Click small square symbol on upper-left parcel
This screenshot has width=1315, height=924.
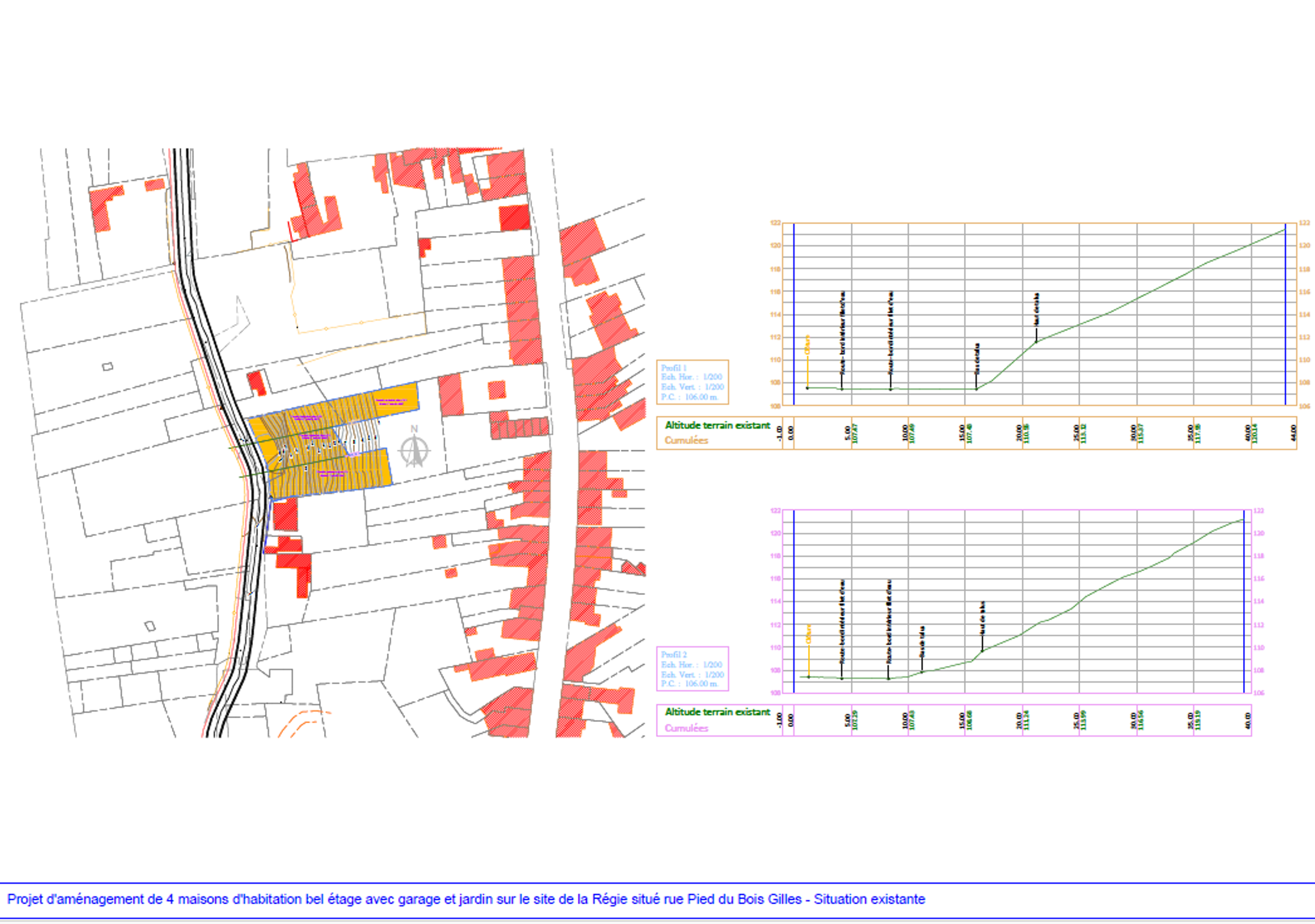(108, 366)
